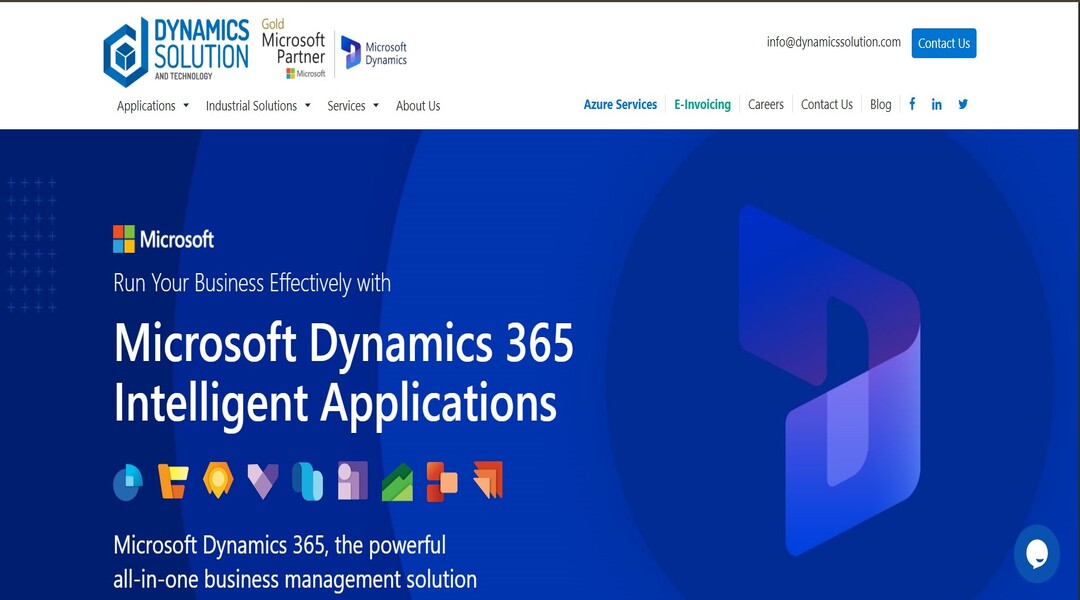The height and width of the screenshot is (600, 1080).
Task: Select About Us in the menu bar
Action: [x=418, y=105]
